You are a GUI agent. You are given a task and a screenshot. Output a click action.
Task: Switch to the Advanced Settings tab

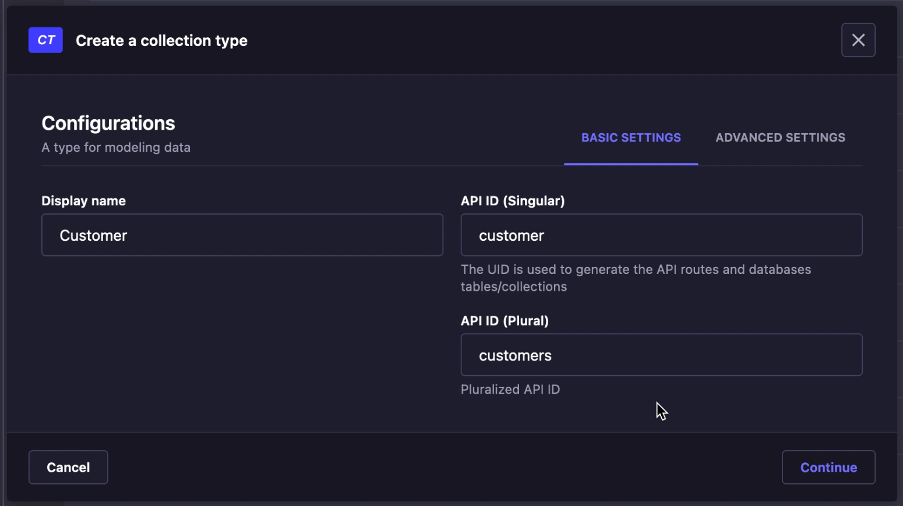(780, 138)
